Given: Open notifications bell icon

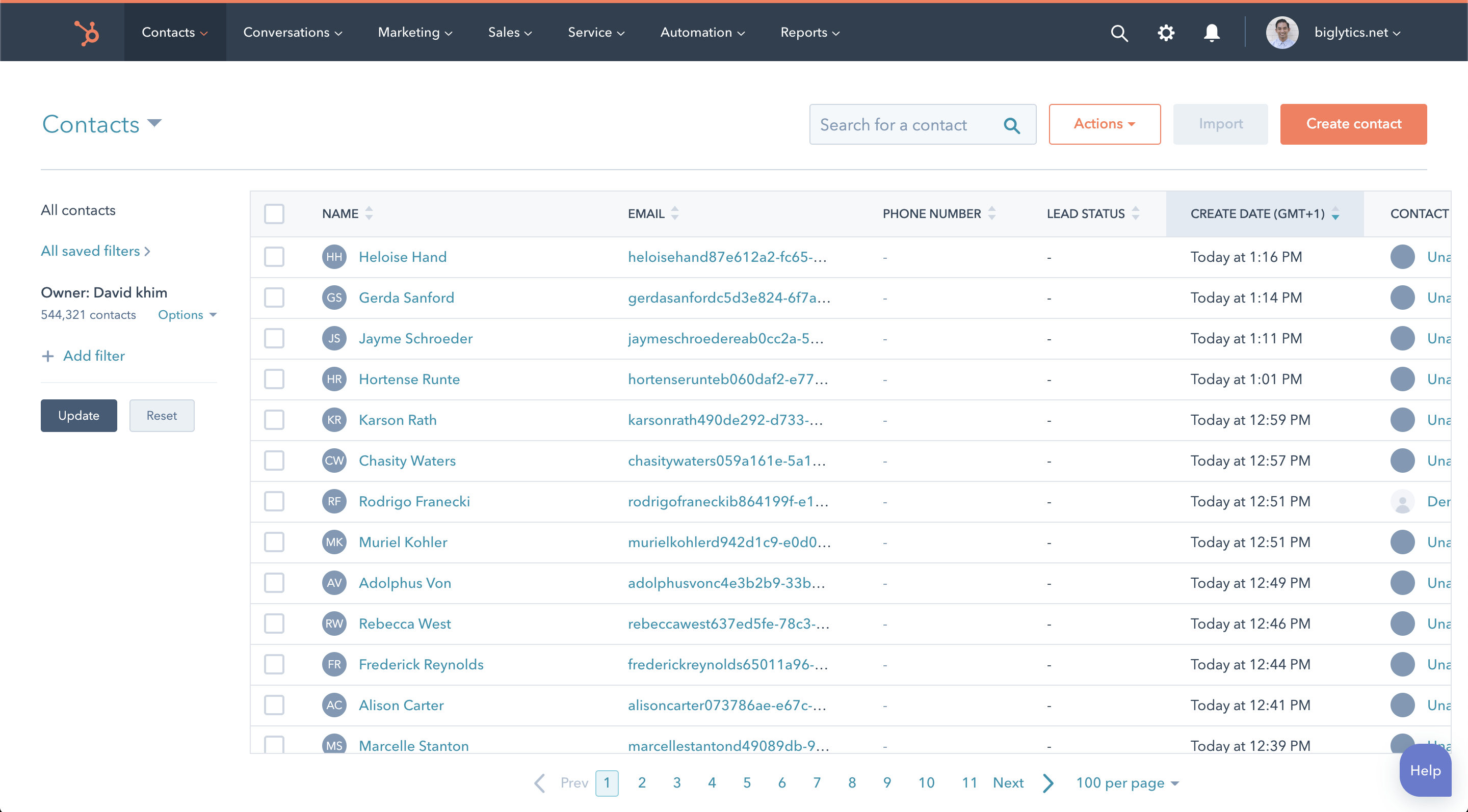Looking at the screenshot, I should click(1211, 33).
